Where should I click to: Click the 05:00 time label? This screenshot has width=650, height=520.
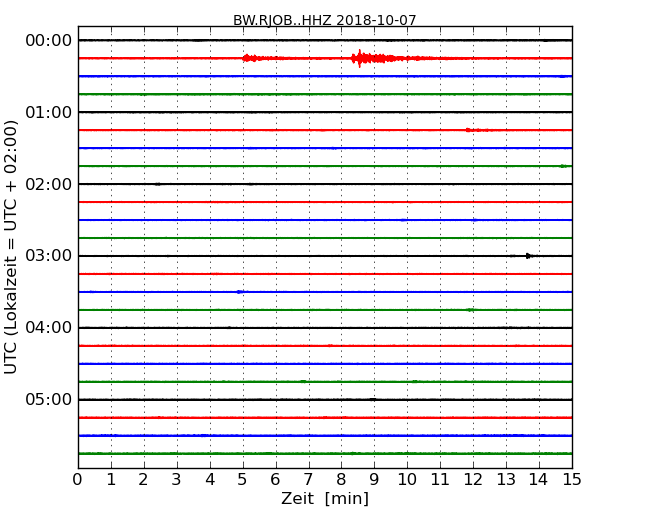coord(49,399)
